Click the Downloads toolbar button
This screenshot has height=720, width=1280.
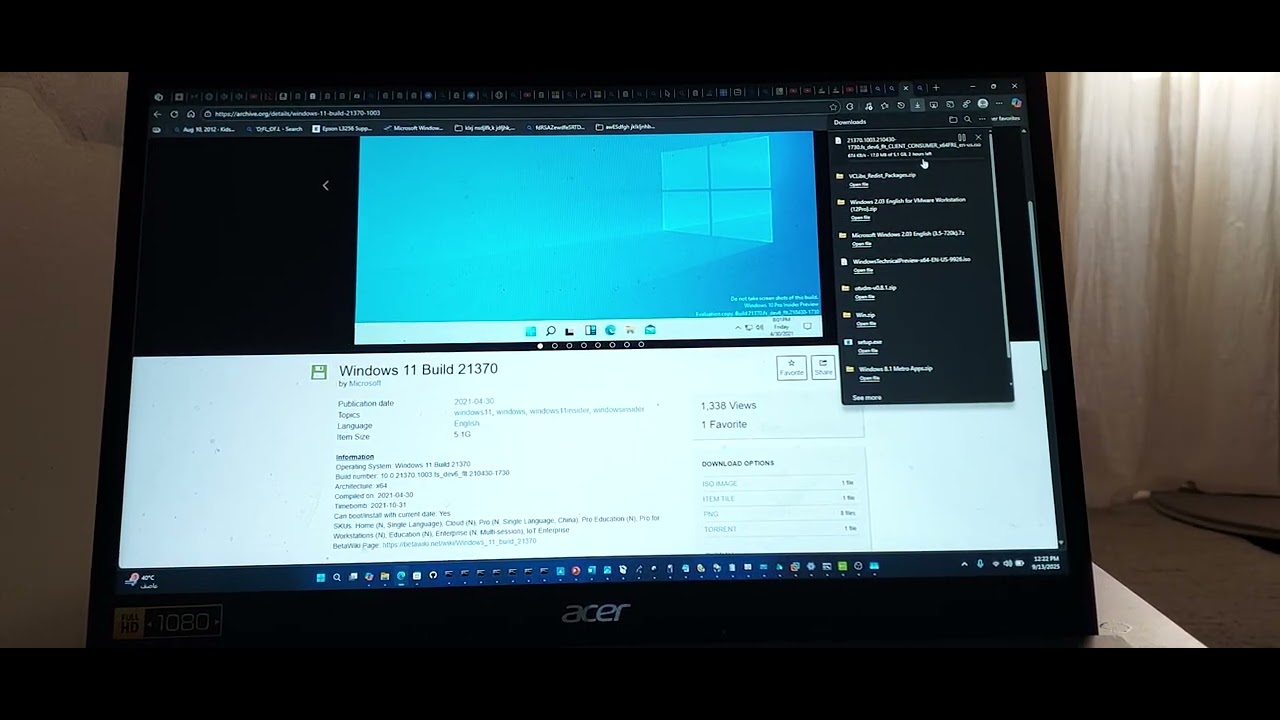(x=917, y=105)
